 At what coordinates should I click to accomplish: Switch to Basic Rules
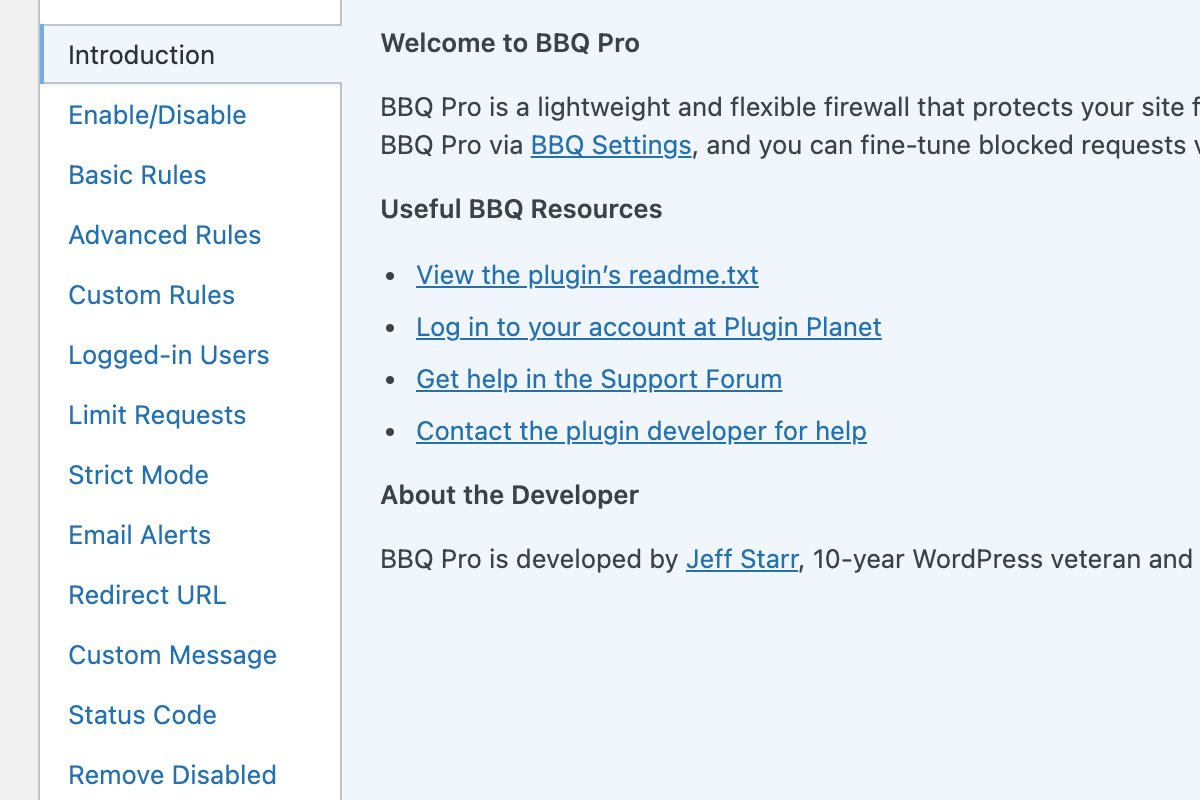coord(137,175)
